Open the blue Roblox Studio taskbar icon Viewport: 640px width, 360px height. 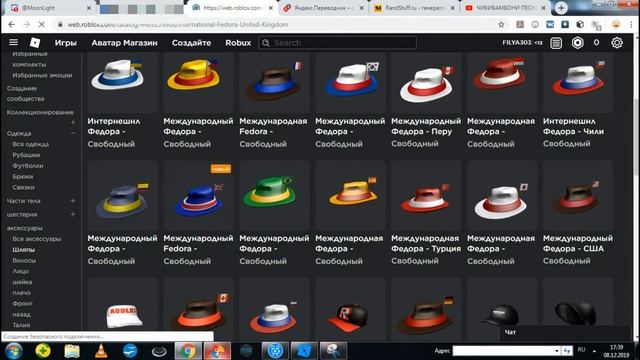[x=304, y=351]
